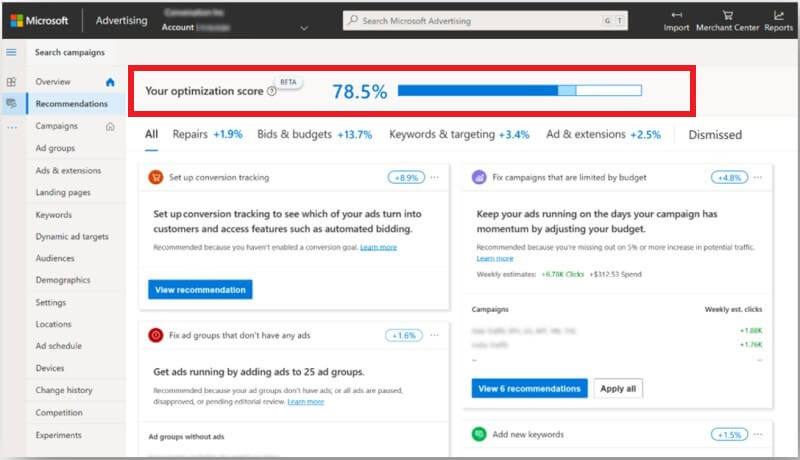Screen dimensions: 800x460
Task: Switch to the Ad & extensions tab
Action: coord(603,134)
